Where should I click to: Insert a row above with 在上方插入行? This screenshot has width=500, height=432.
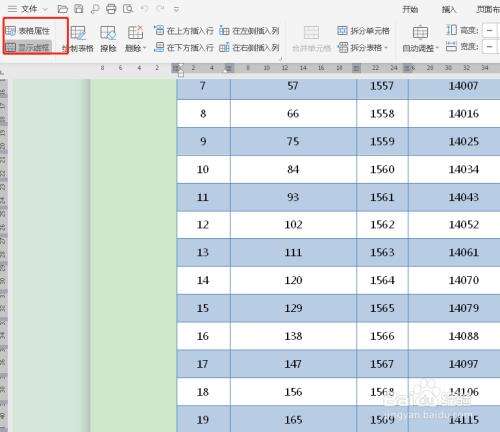coord(184,31)
